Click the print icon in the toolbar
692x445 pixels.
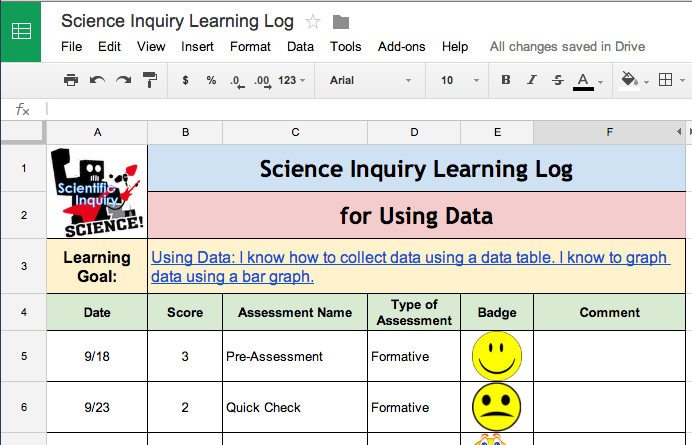(x=71, y=80)
